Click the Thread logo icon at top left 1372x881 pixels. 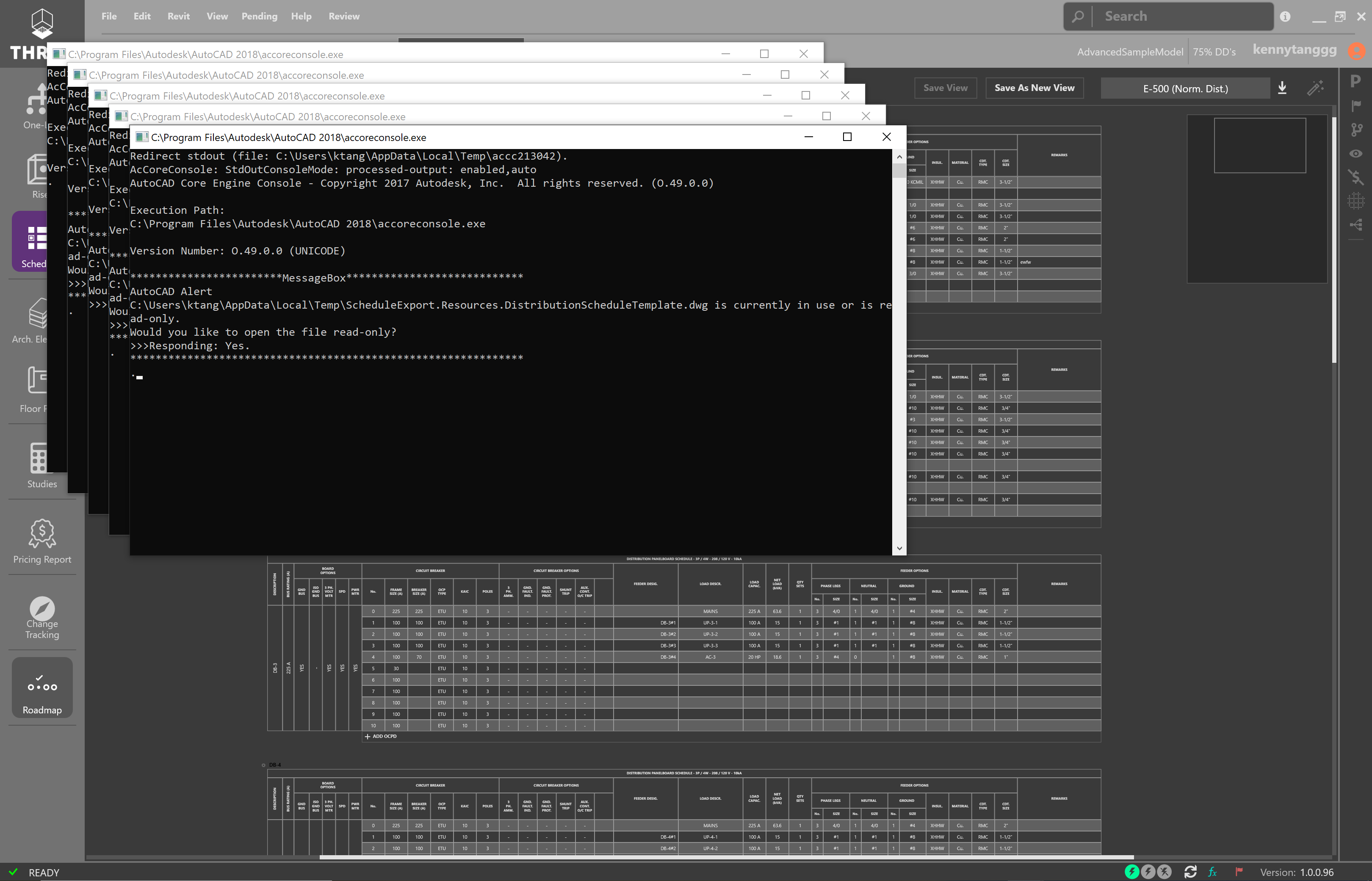42,24
